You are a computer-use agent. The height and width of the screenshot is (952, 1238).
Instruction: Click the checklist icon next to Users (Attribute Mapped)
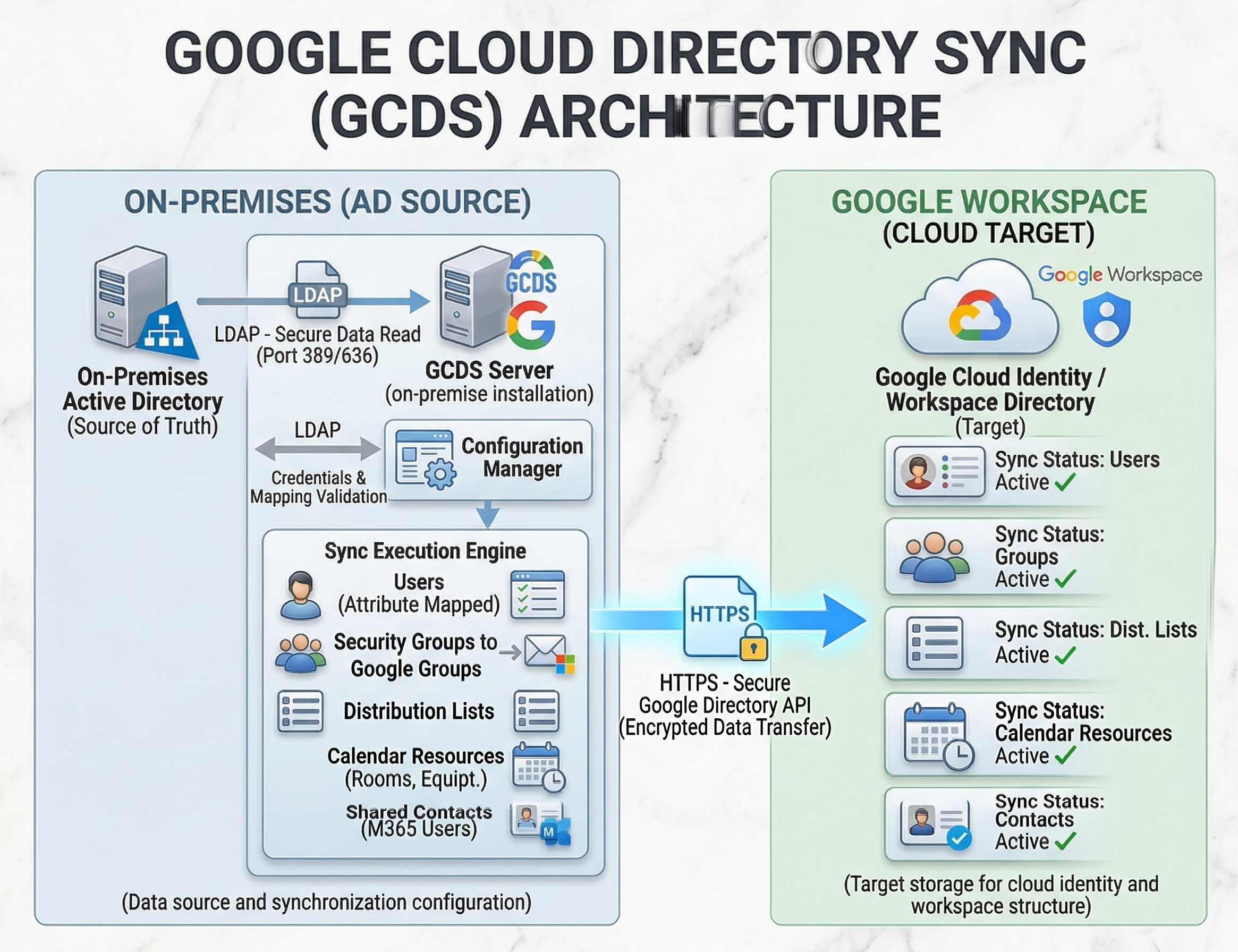(x=537, y=594)
